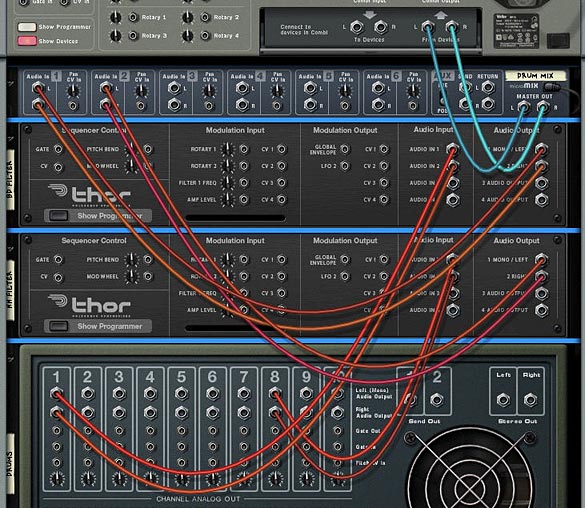585x508 pixels.
Task: Click Redrum channel 8 right audio output jack
Action: (275, 413)
